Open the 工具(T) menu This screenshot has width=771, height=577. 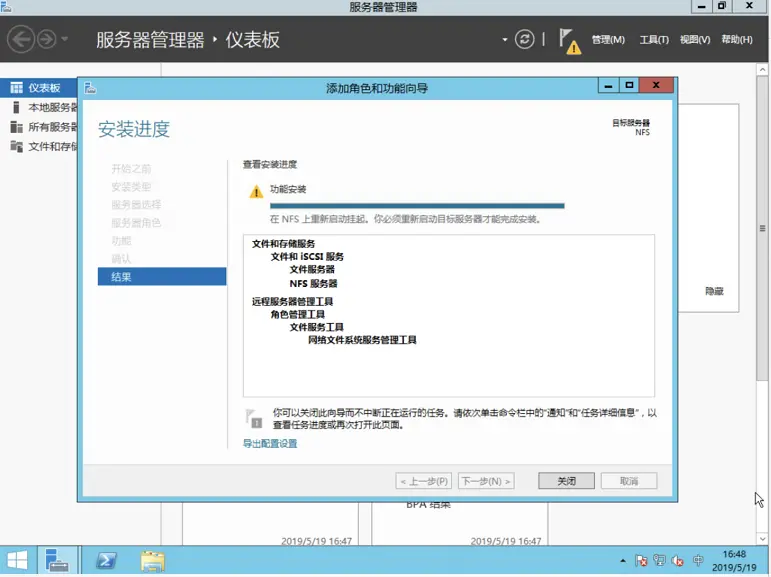[x=654, y=39]
